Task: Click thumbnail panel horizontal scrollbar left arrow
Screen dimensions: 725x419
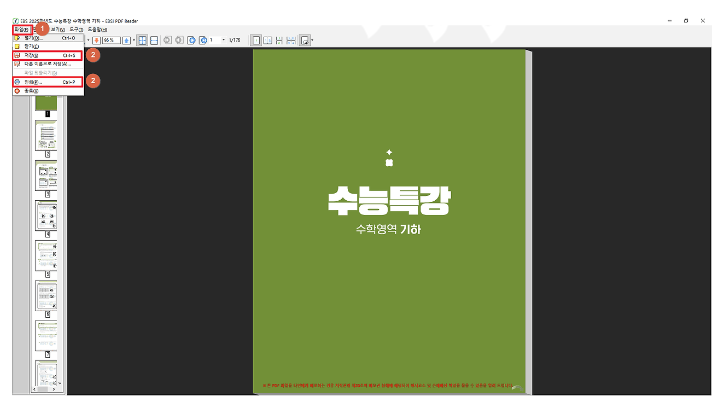Action: (x=34, y=389)
